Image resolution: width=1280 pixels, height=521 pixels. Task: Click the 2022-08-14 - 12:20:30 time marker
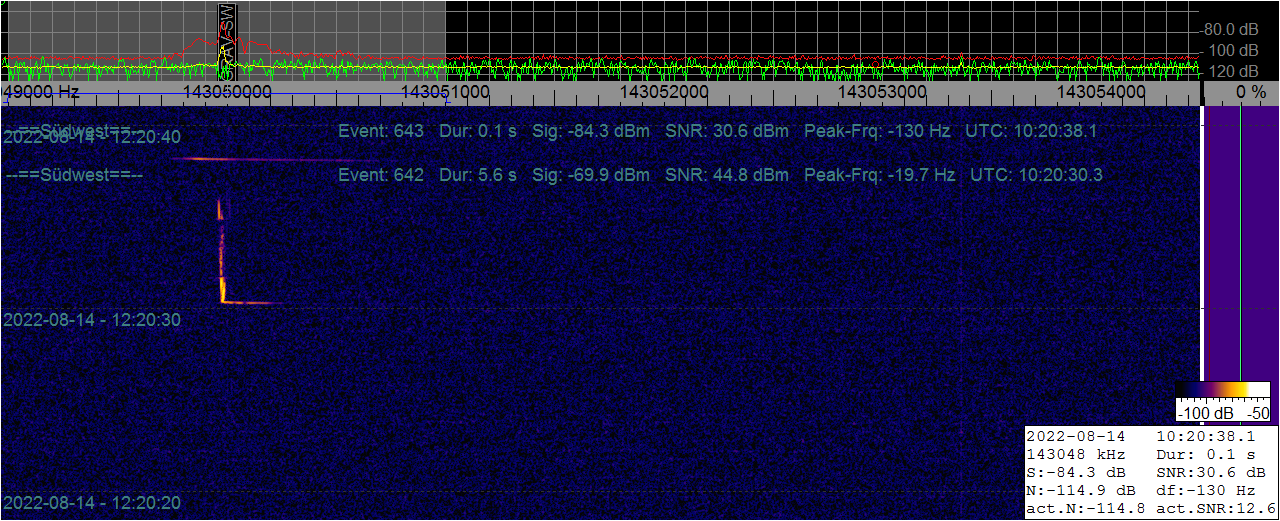[92, 320]
